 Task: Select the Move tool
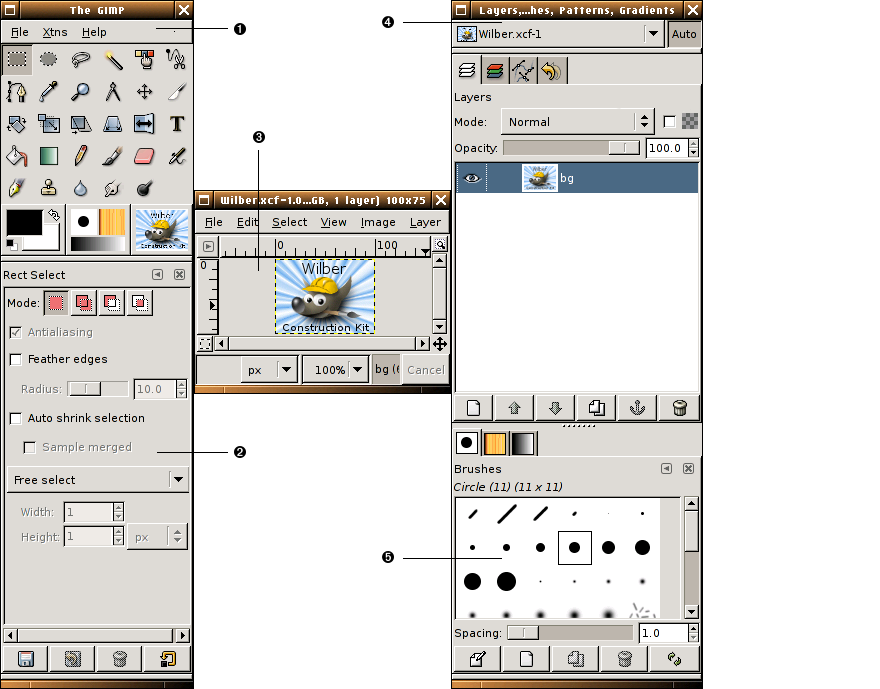144,92
